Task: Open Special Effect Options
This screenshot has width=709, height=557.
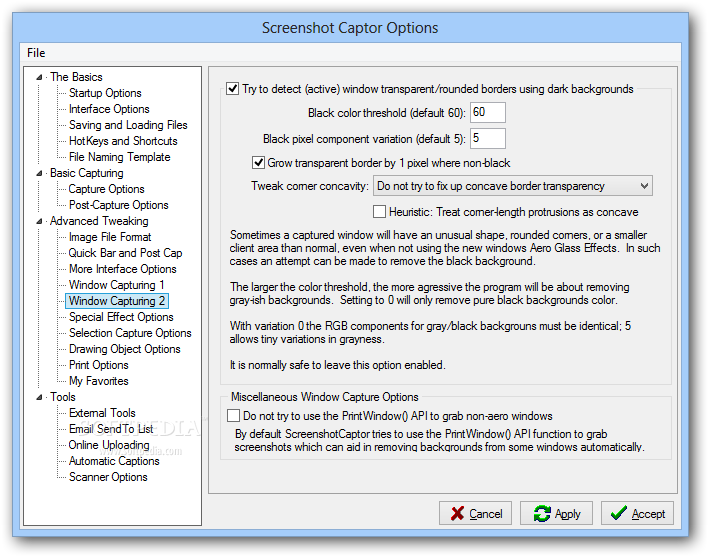Action: [121, 317]
